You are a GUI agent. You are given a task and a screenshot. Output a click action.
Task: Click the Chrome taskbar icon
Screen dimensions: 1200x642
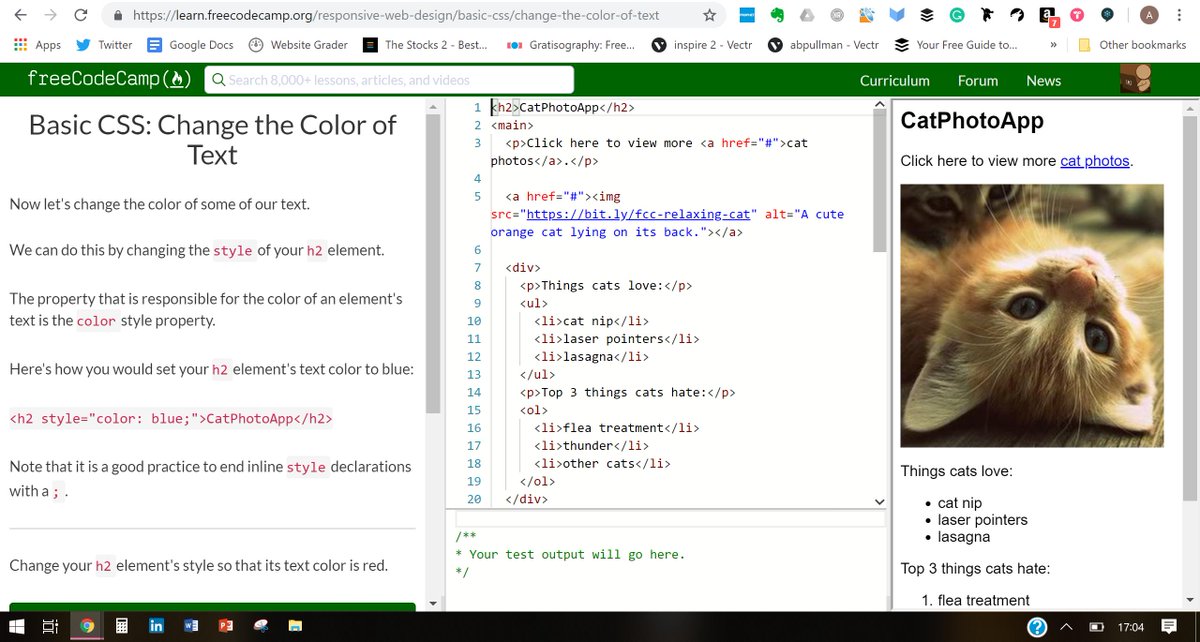coord(87,627)
